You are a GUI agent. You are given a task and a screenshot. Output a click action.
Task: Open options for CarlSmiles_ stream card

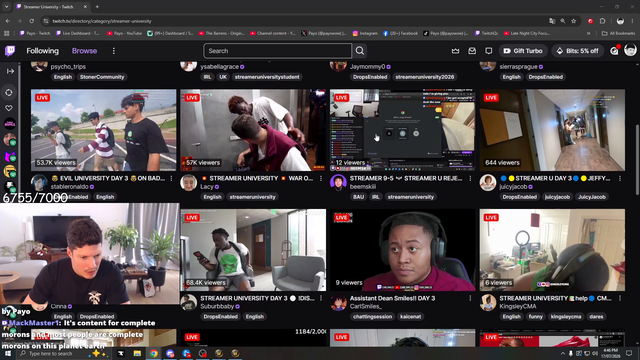(470, 298)
